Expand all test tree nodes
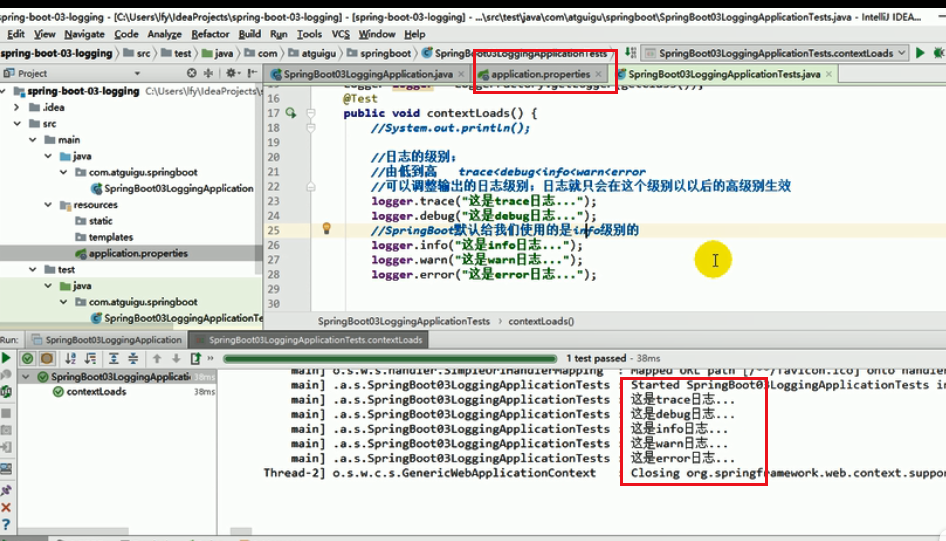 pos(113,358)
